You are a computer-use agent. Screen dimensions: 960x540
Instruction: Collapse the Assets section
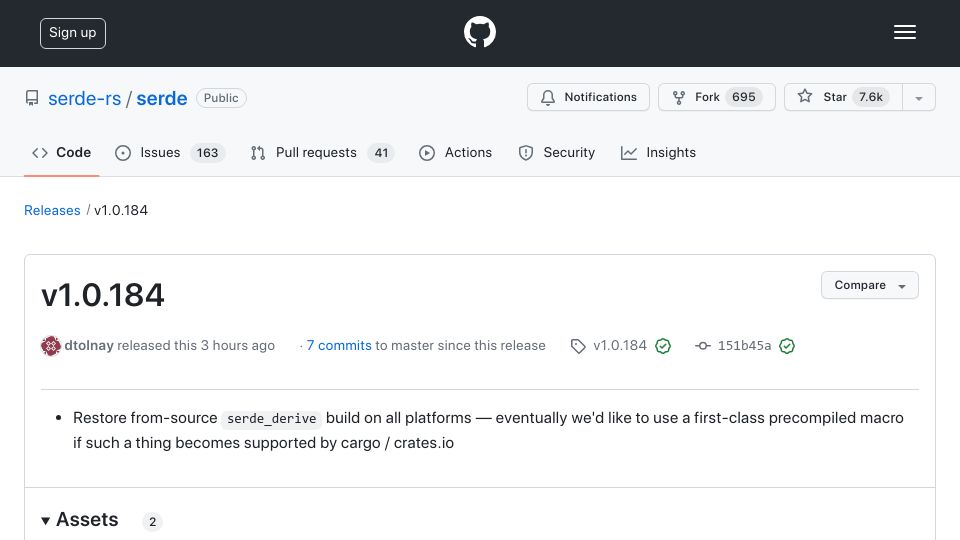[x=80, y=520]
